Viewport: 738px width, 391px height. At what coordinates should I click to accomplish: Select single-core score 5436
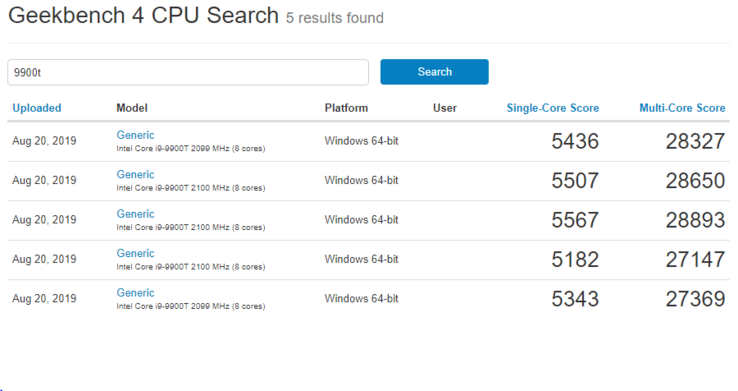click(575, 141)
